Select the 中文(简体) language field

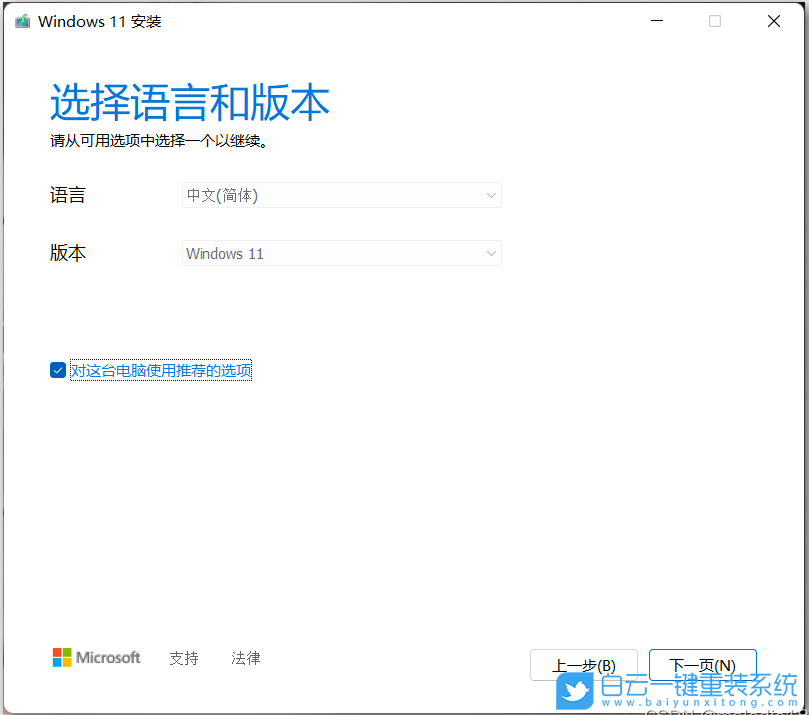point(300,195)
